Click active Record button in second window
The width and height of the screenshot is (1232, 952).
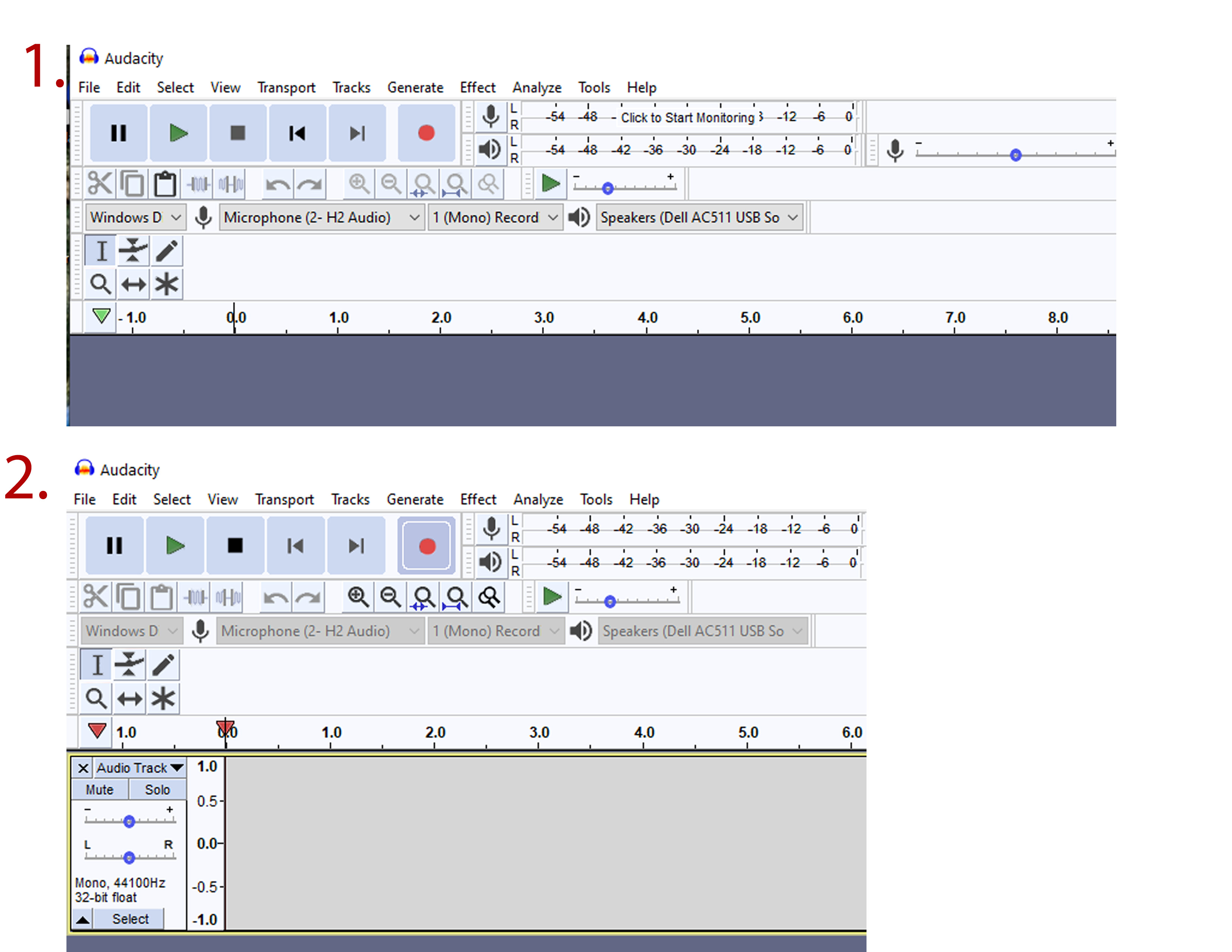coord(426,545)
